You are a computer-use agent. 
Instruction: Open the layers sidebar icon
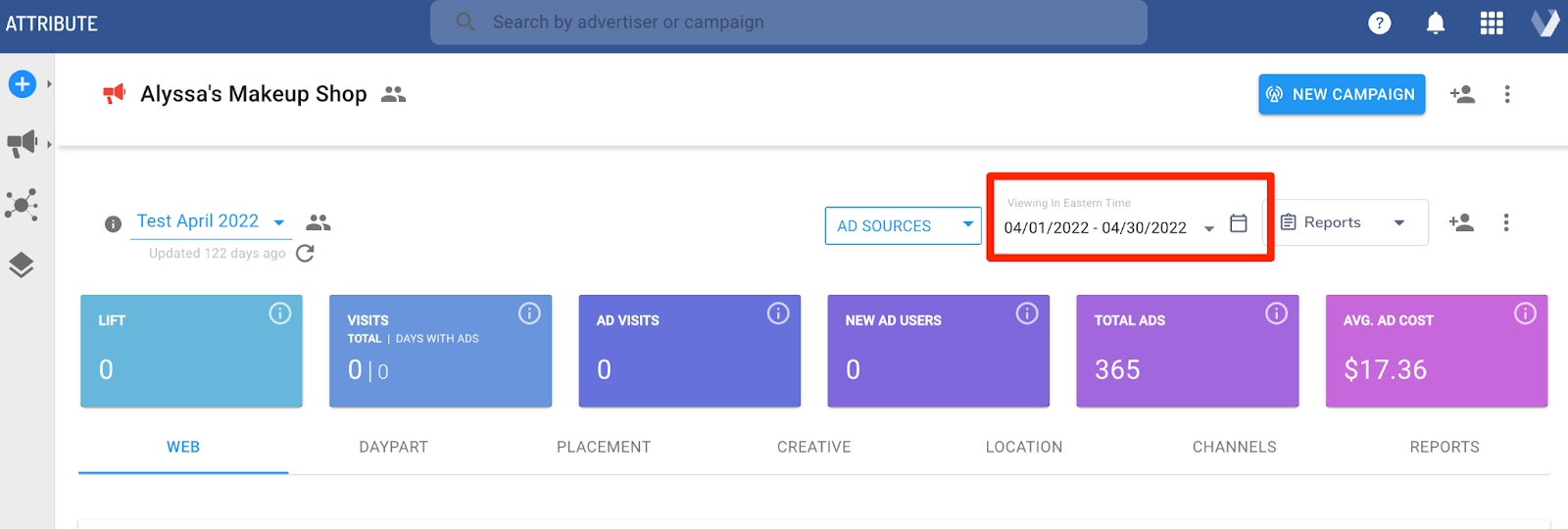point(22,265)
